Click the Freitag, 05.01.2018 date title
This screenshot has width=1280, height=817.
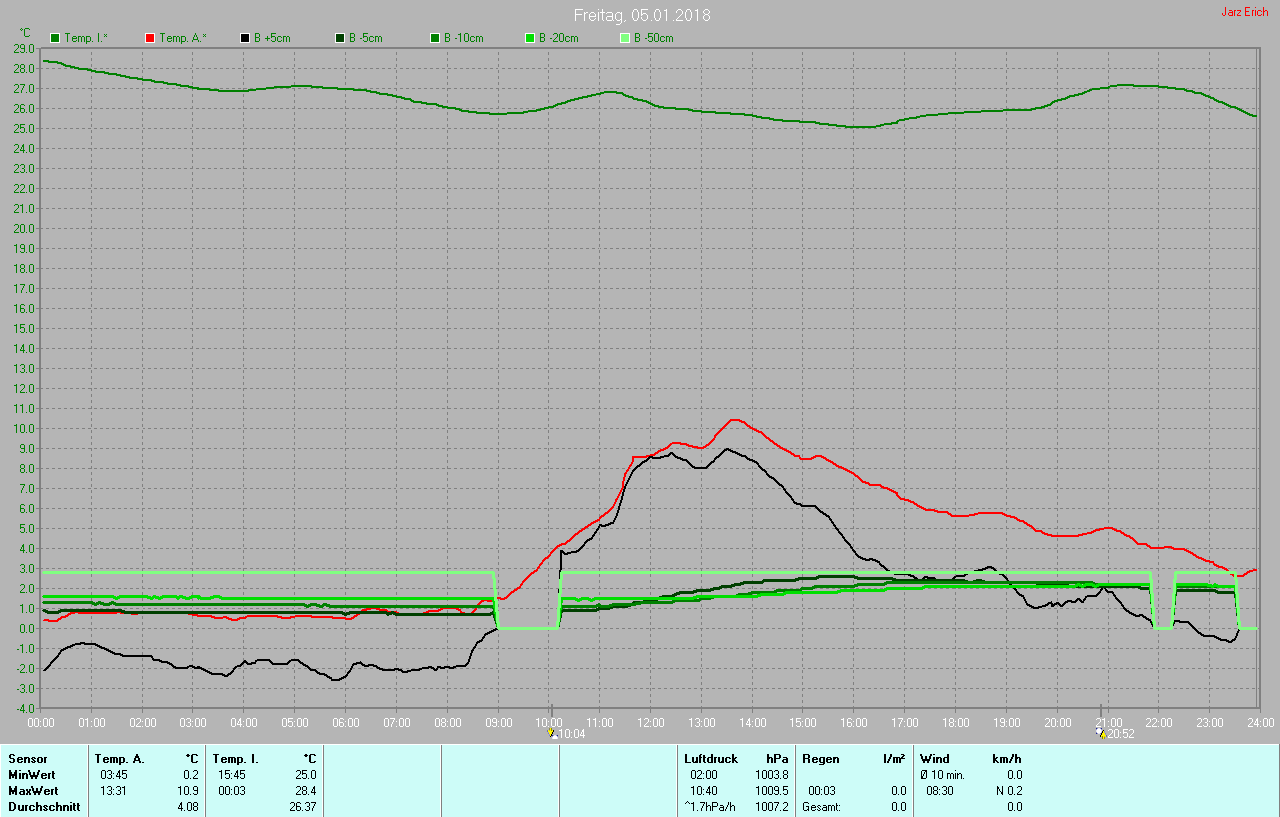click(x=642, y=15)
